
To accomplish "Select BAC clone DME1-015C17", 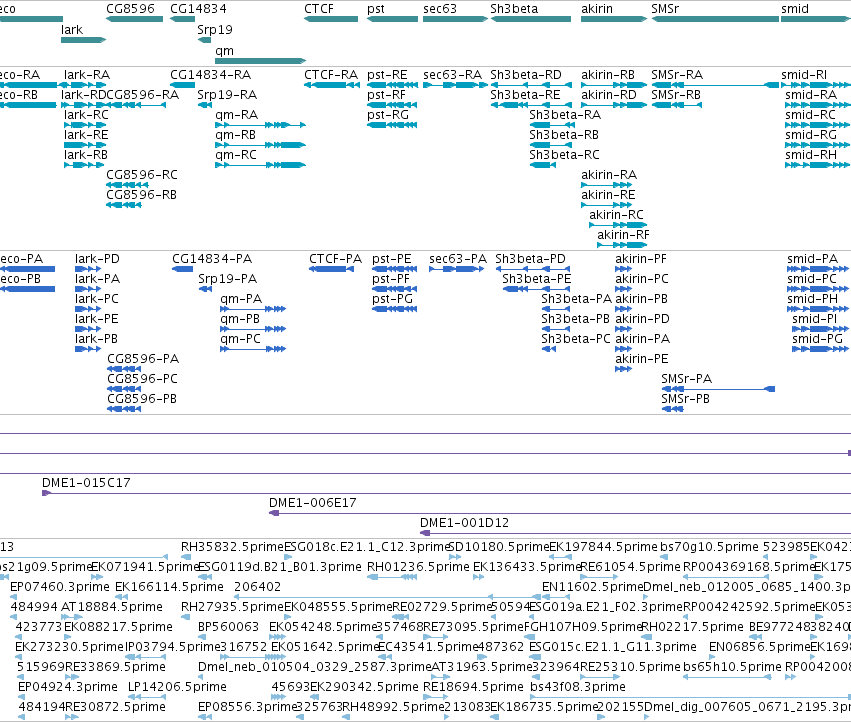I will (x=86, y=483).
